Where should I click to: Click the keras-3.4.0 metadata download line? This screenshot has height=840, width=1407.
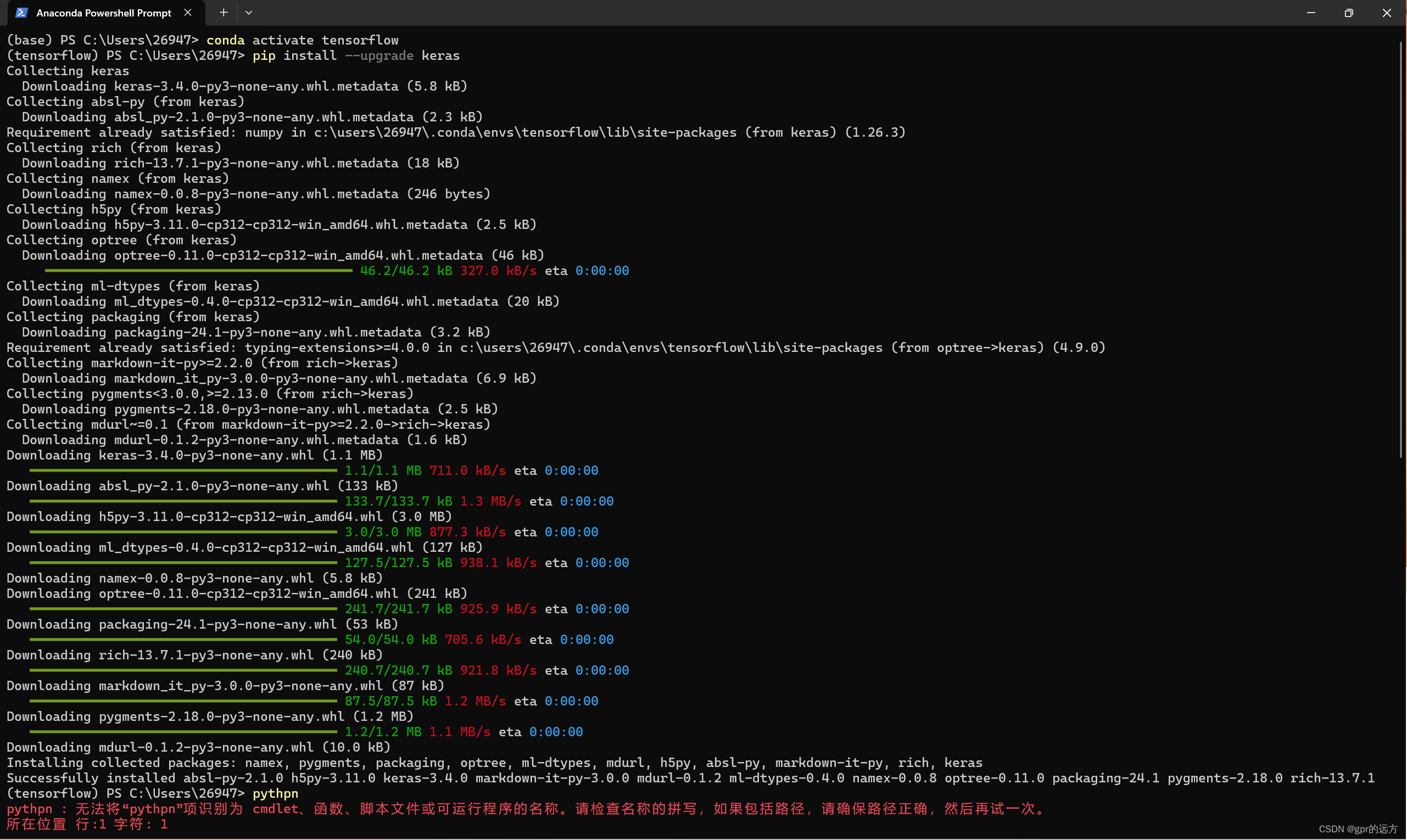click(244, 86)
